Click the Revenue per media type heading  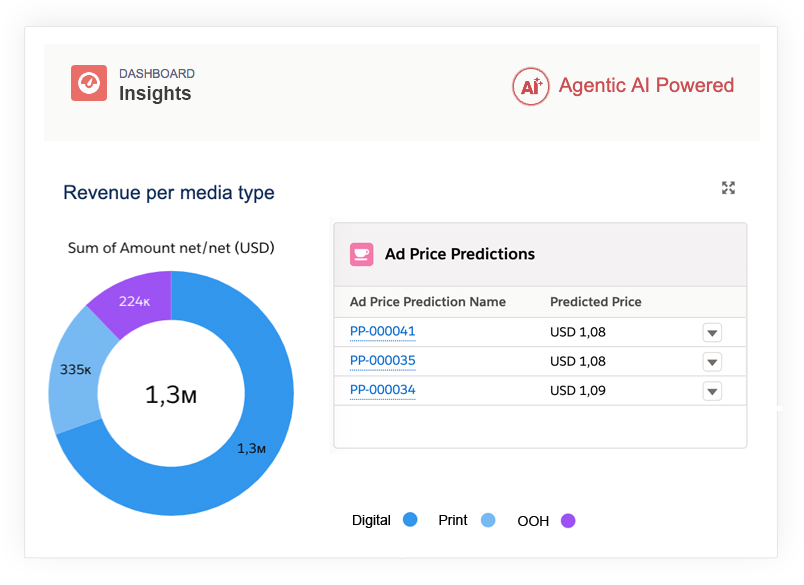pyautogui.click(x=169, y=193)
